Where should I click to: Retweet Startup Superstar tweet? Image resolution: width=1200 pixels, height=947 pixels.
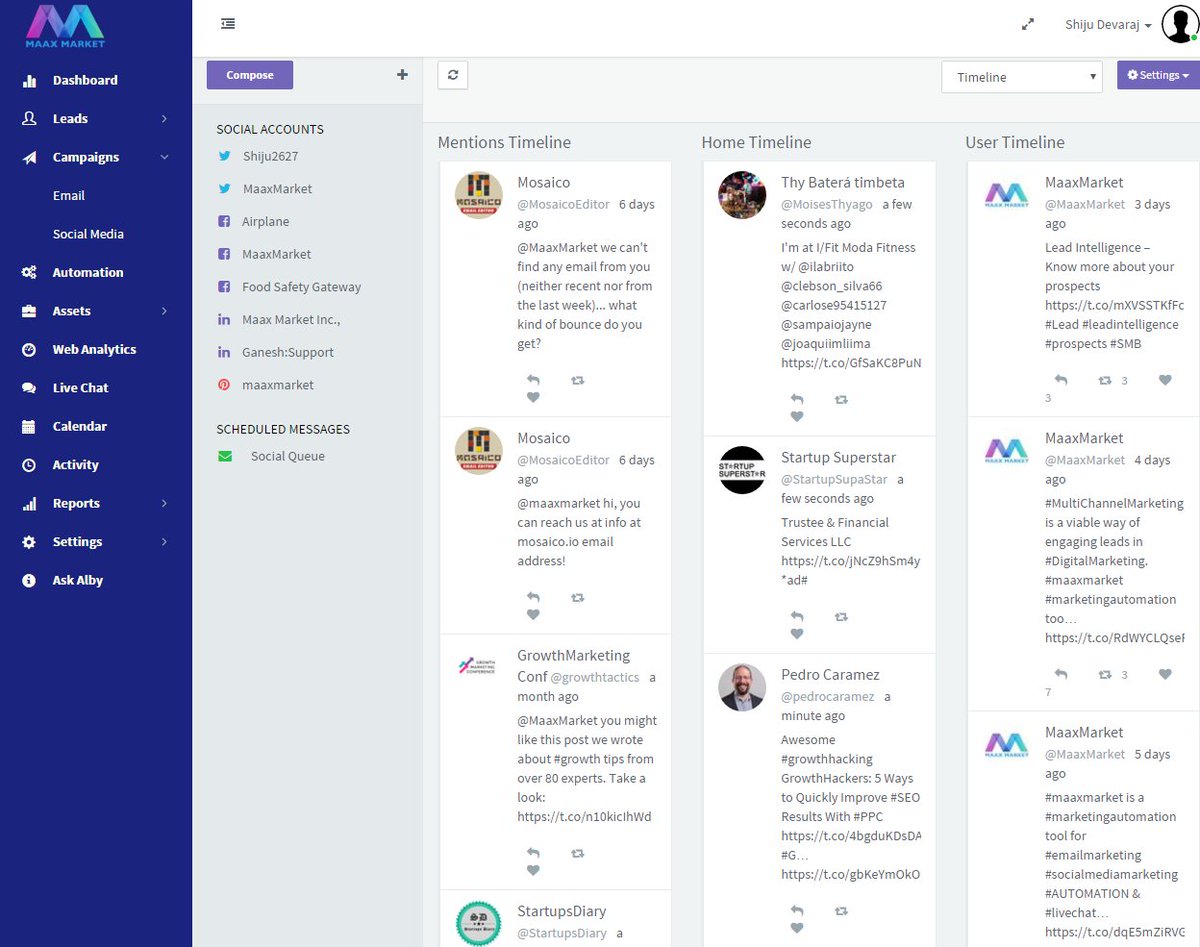tap(841, 617)
